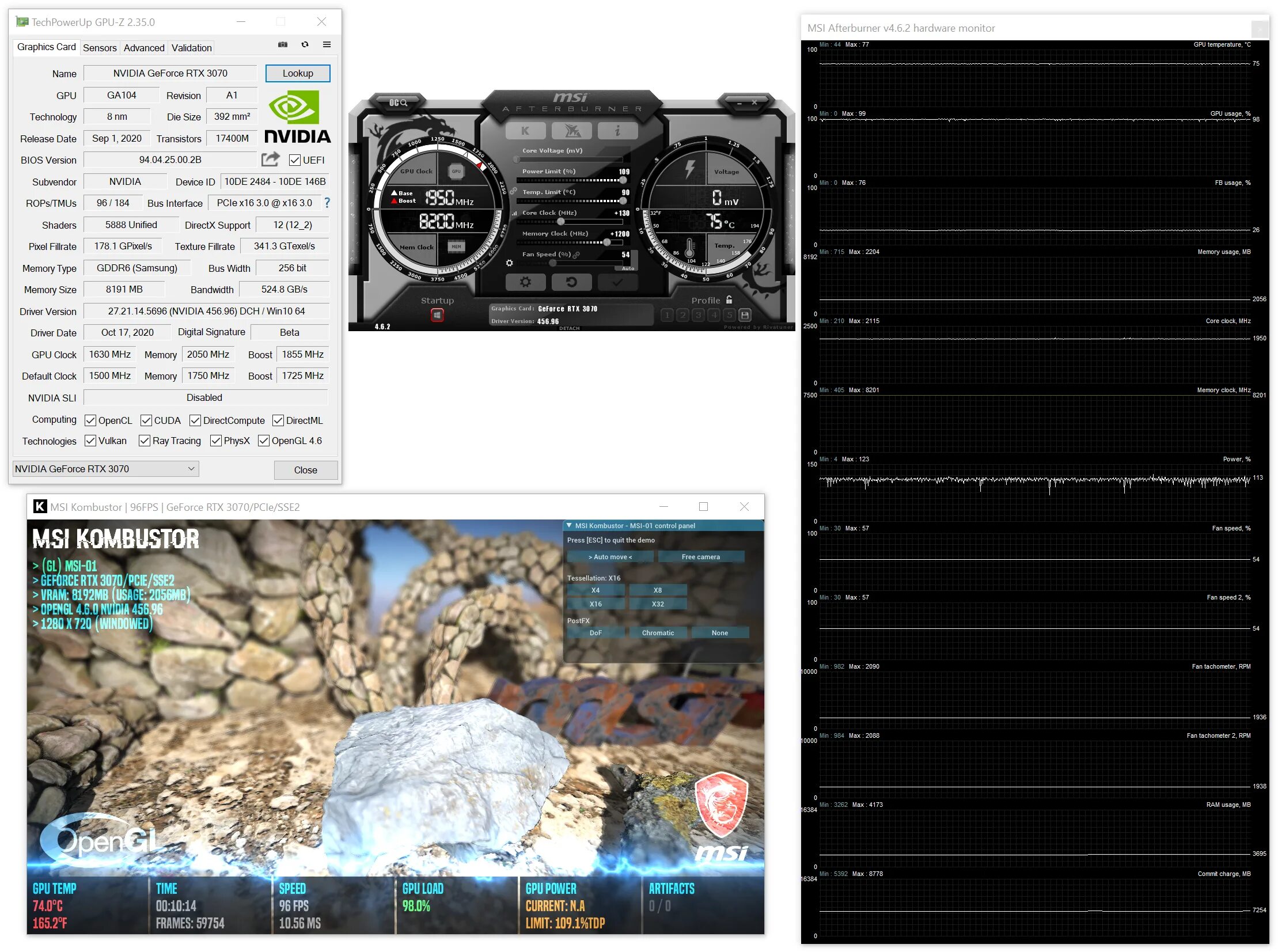Click Core Clock slider knob
Screen dimensions: 1278x952
point(560,222)
